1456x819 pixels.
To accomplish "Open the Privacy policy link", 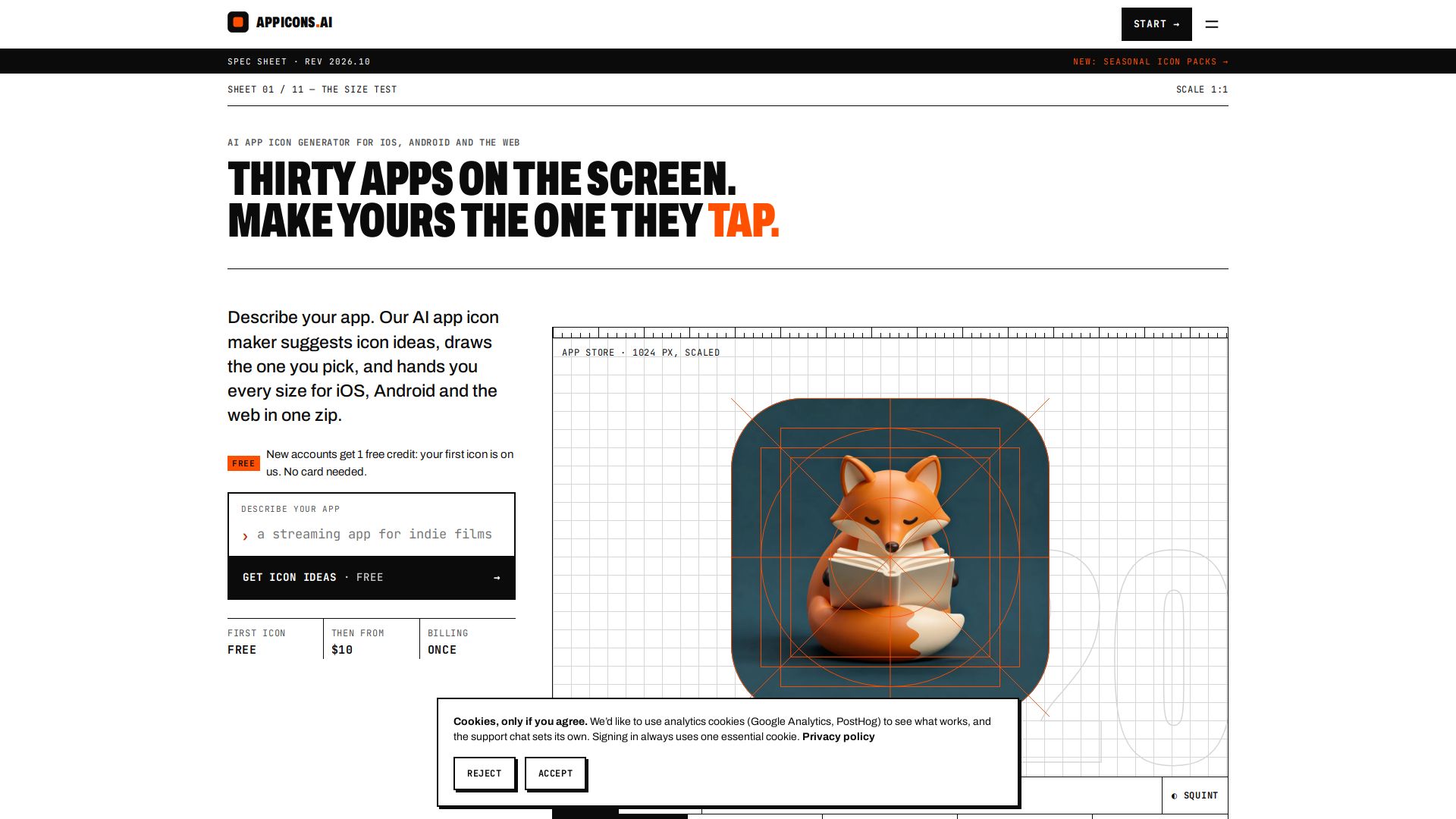I will (x=838, y=736).
